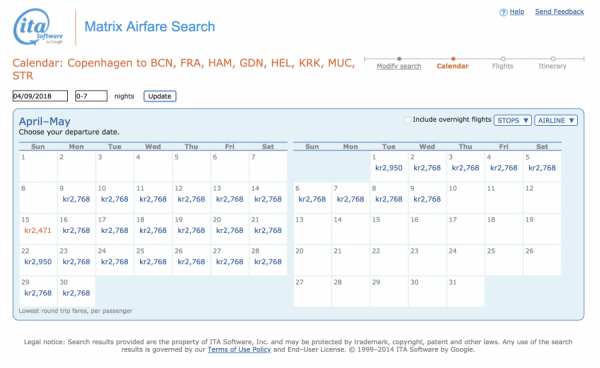Open the Send Feedback link
The image size is (600, 368).
559,12
